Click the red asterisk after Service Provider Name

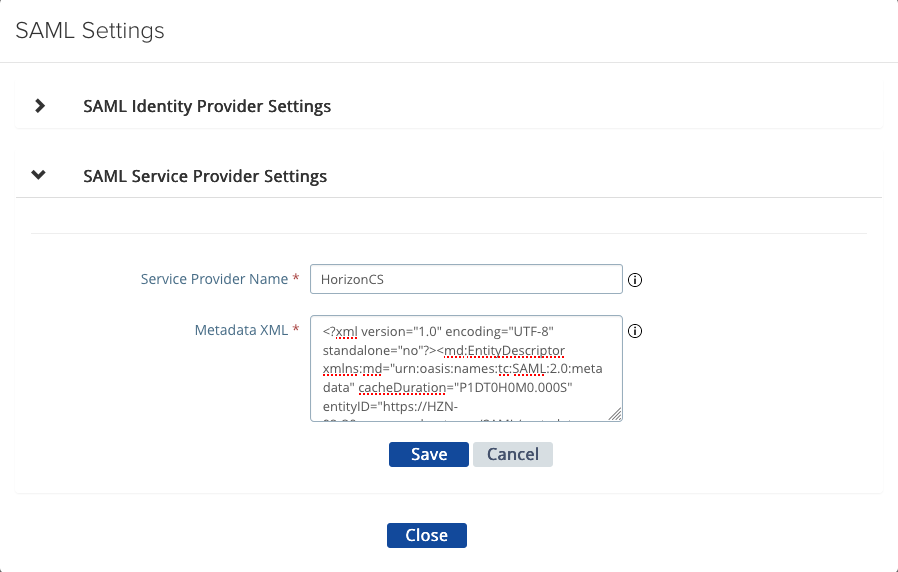click(296, 280)
